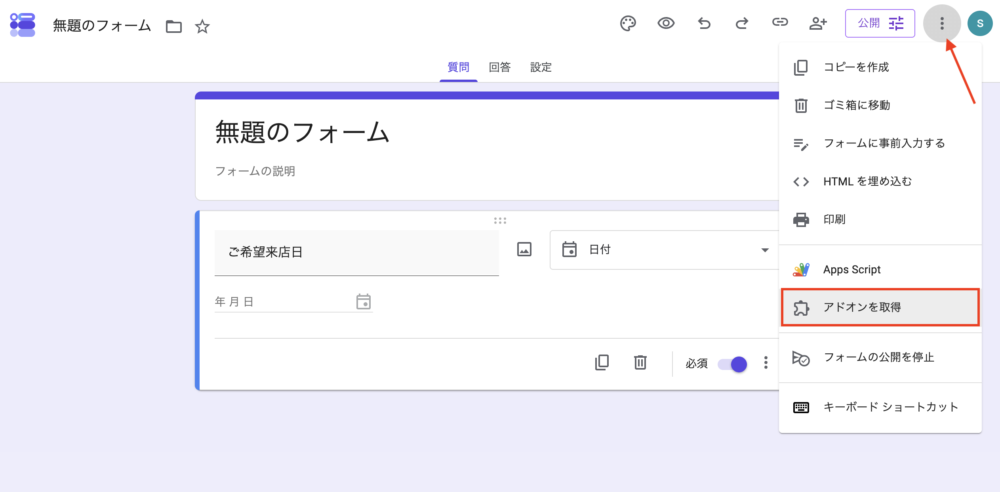This screenshot has width=1000, height=492.
Task: Click the 公開 publish button
Action: [x=880, y=24]
